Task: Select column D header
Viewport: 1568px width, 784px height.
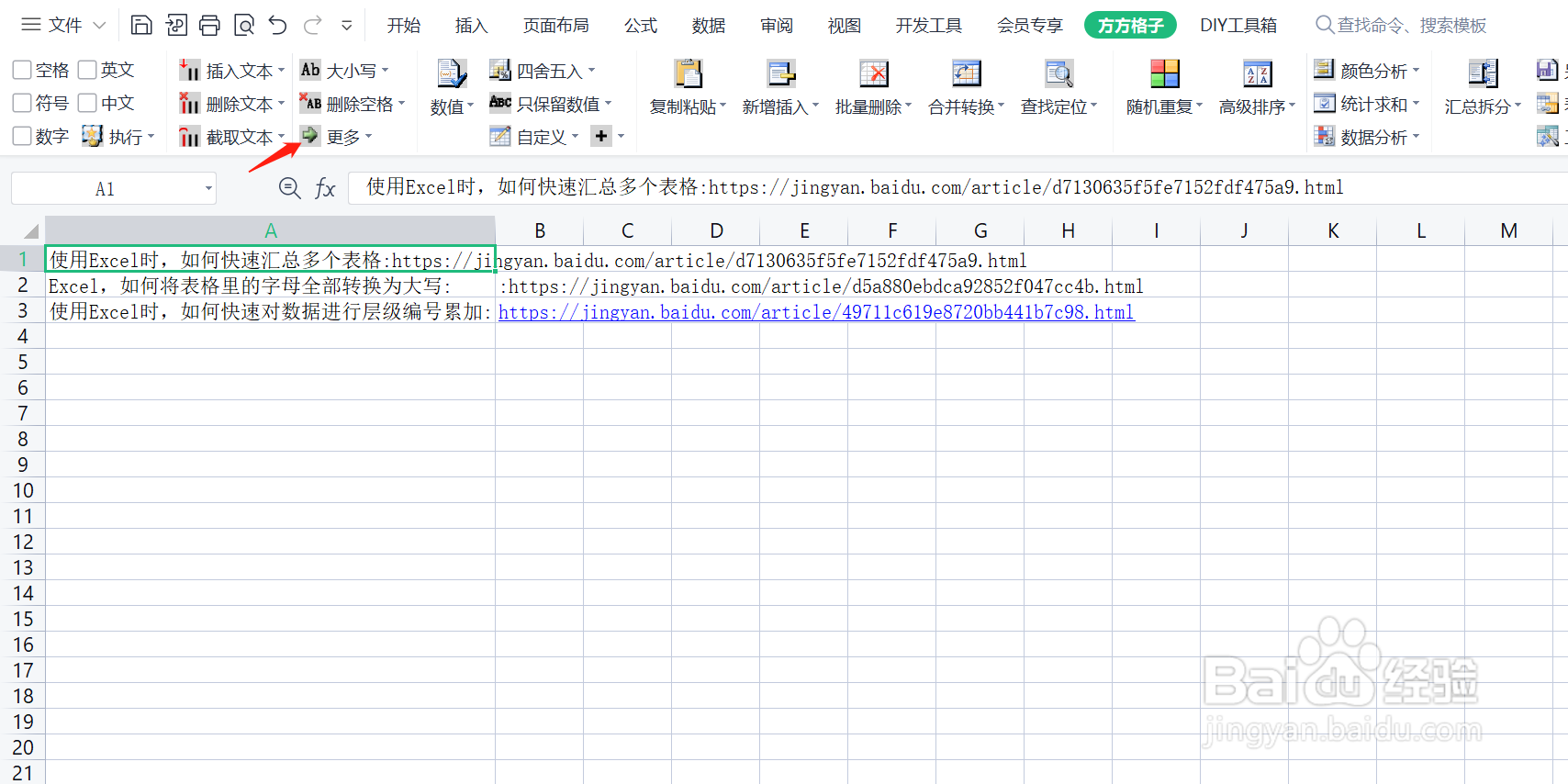Action: pos(716,230)
